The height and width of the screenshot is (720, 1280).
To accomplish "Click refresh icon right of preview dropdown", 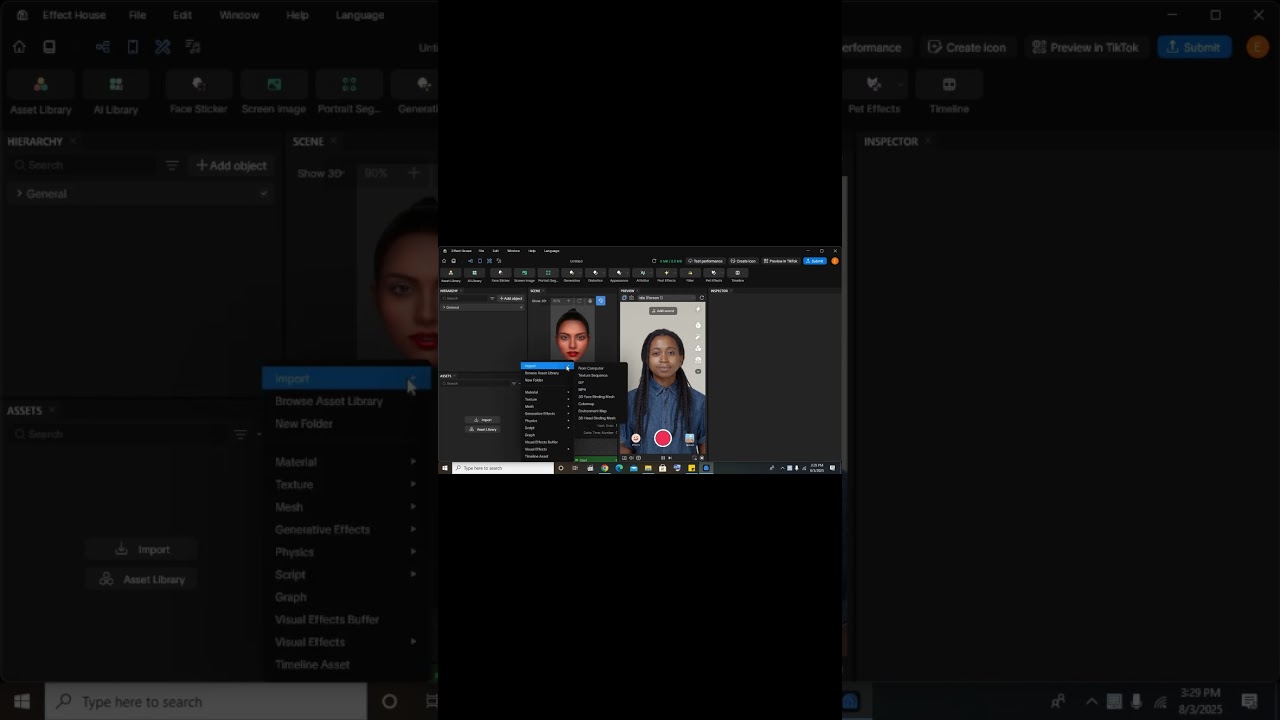I will coord(702,298).
